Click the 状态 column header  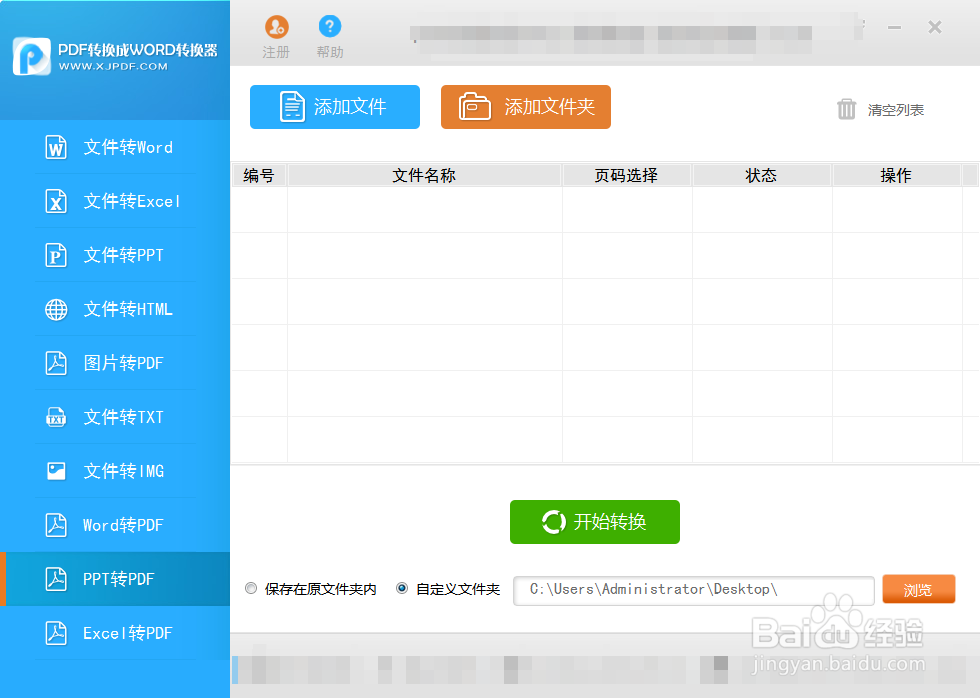(762, 176)
